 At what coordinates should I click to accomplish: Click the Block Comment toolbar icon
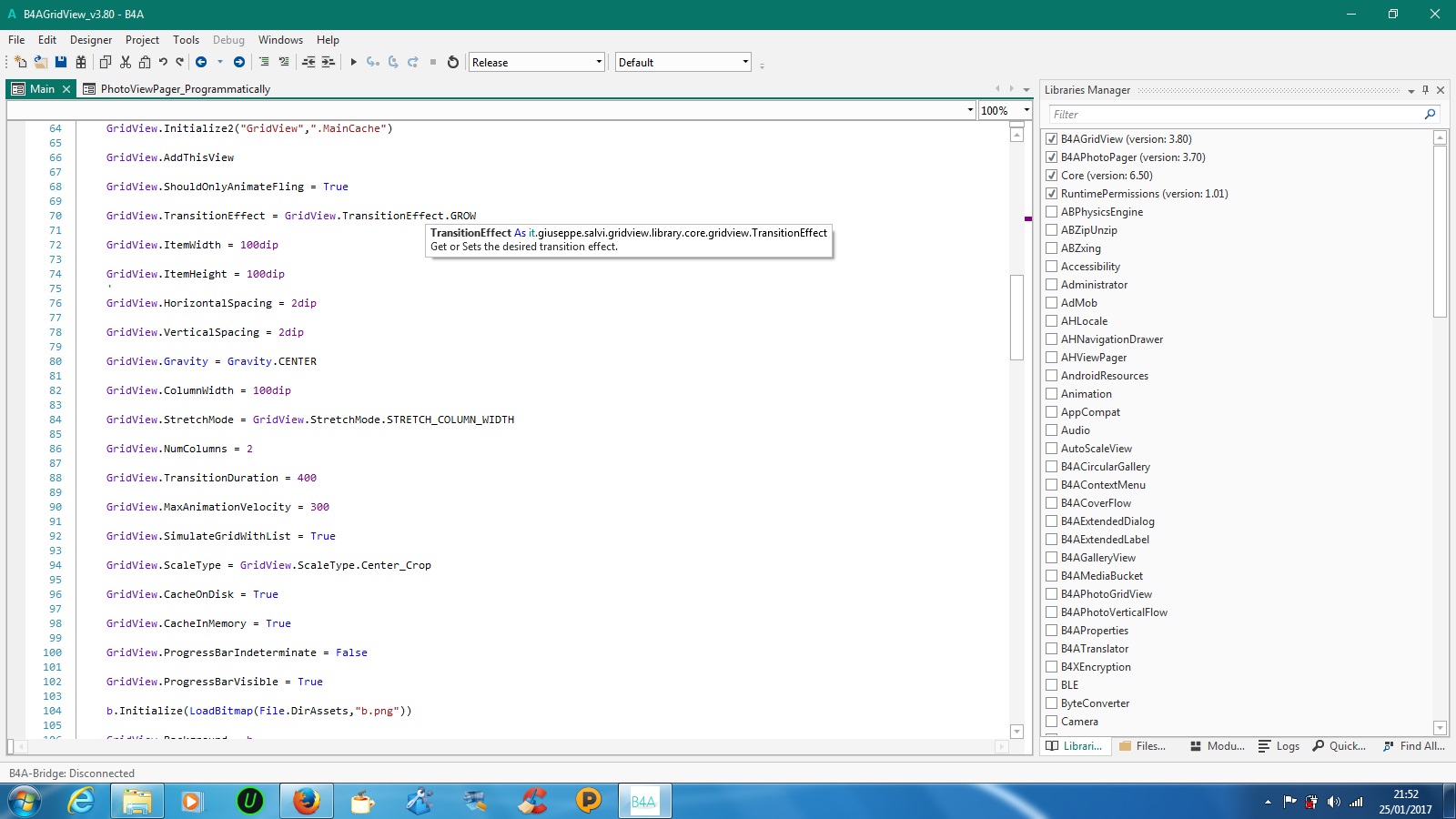pyautogui.click(x=264, y=62)
